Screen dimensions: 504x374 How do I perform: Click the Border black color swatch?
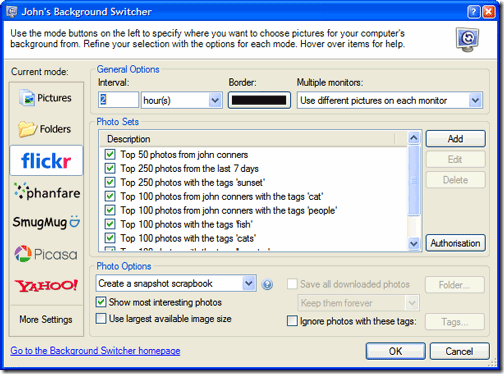pyautogui.click(x=259, y=100)
